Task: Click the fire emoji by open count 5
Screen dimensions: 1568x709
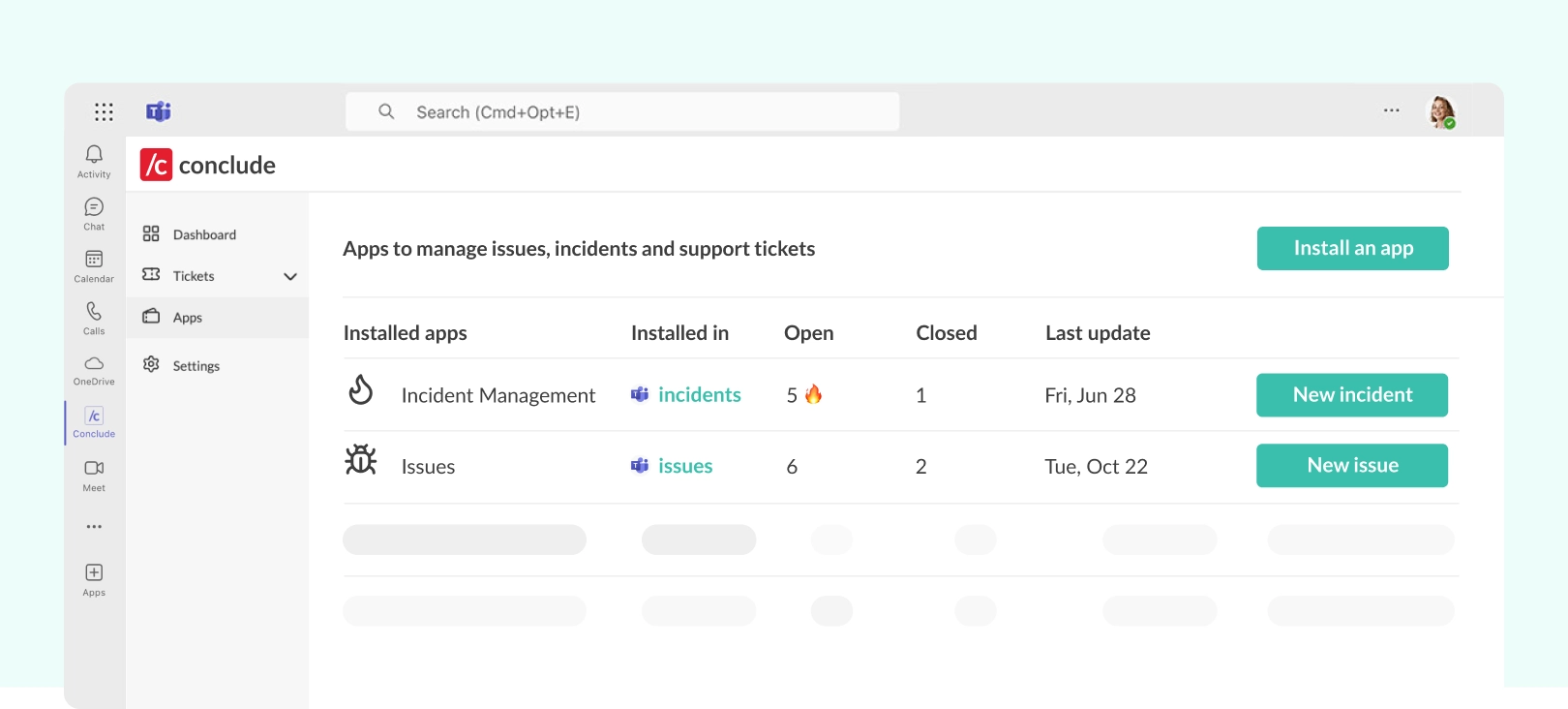Action: (813, 393)
